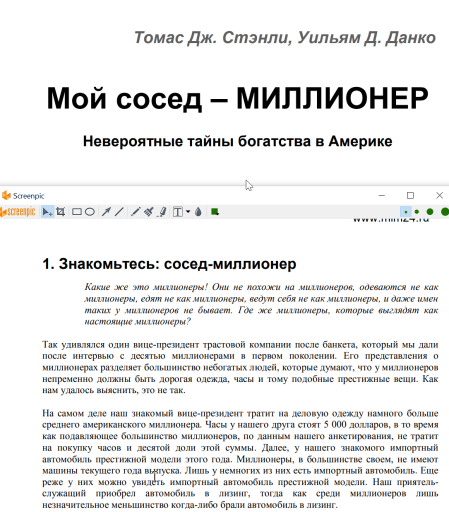
Task: Select the Crop tool
Action: 61,212
